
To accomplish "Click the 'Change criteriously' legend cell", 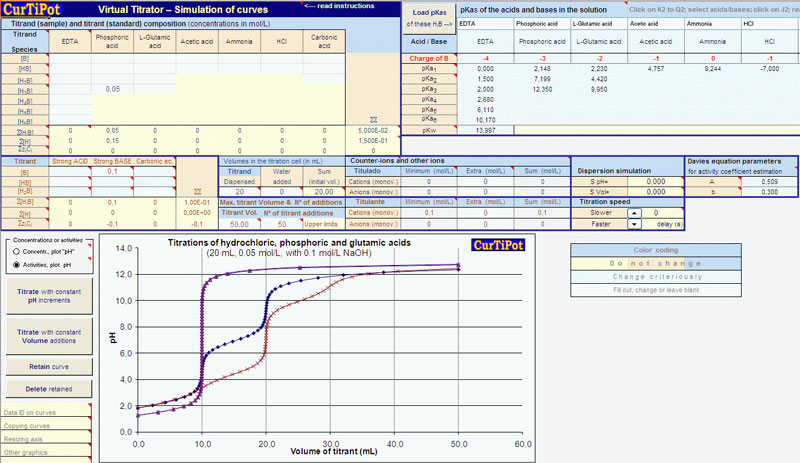I will (656, 277).
